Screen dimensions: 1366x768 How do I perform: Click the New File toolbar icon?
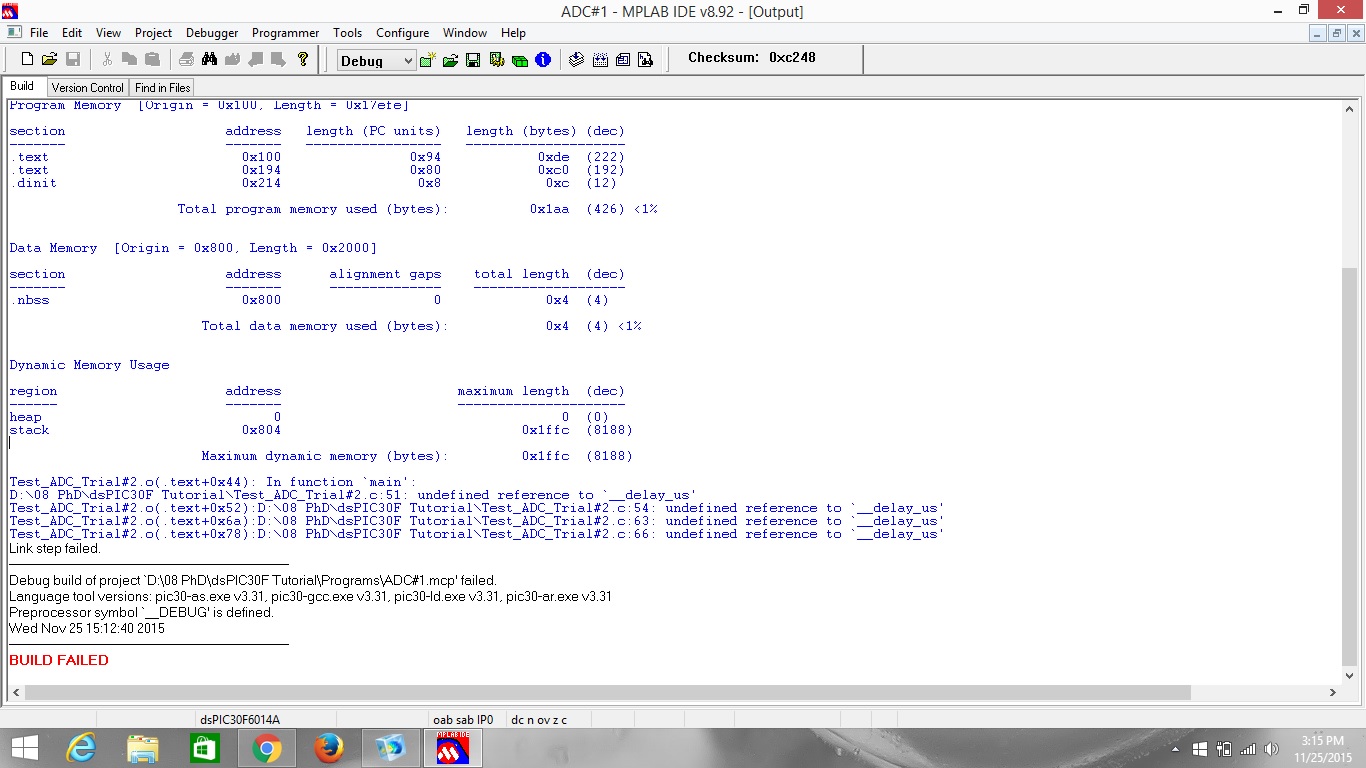click(28, 60)
